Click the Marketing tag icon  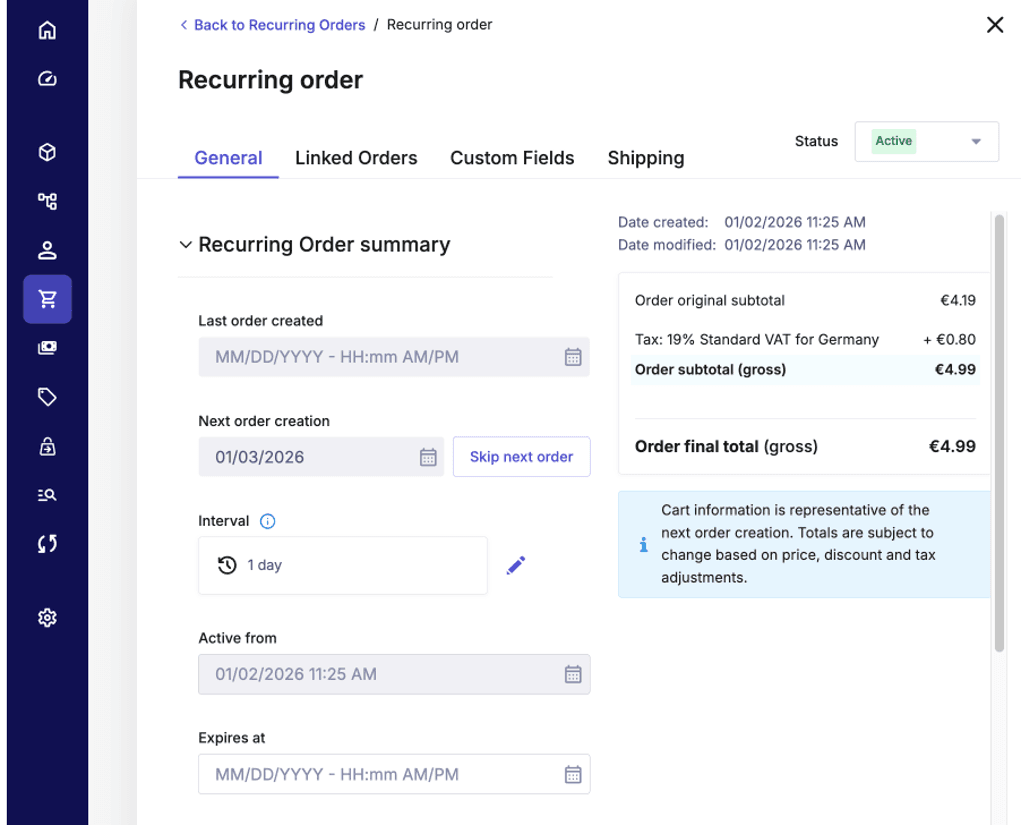point(47,397)
